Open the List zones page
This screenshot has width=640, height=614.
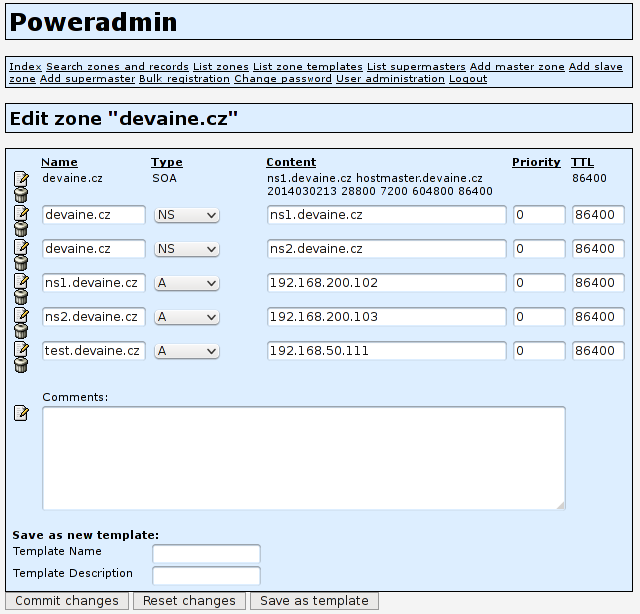click(221, 67)
